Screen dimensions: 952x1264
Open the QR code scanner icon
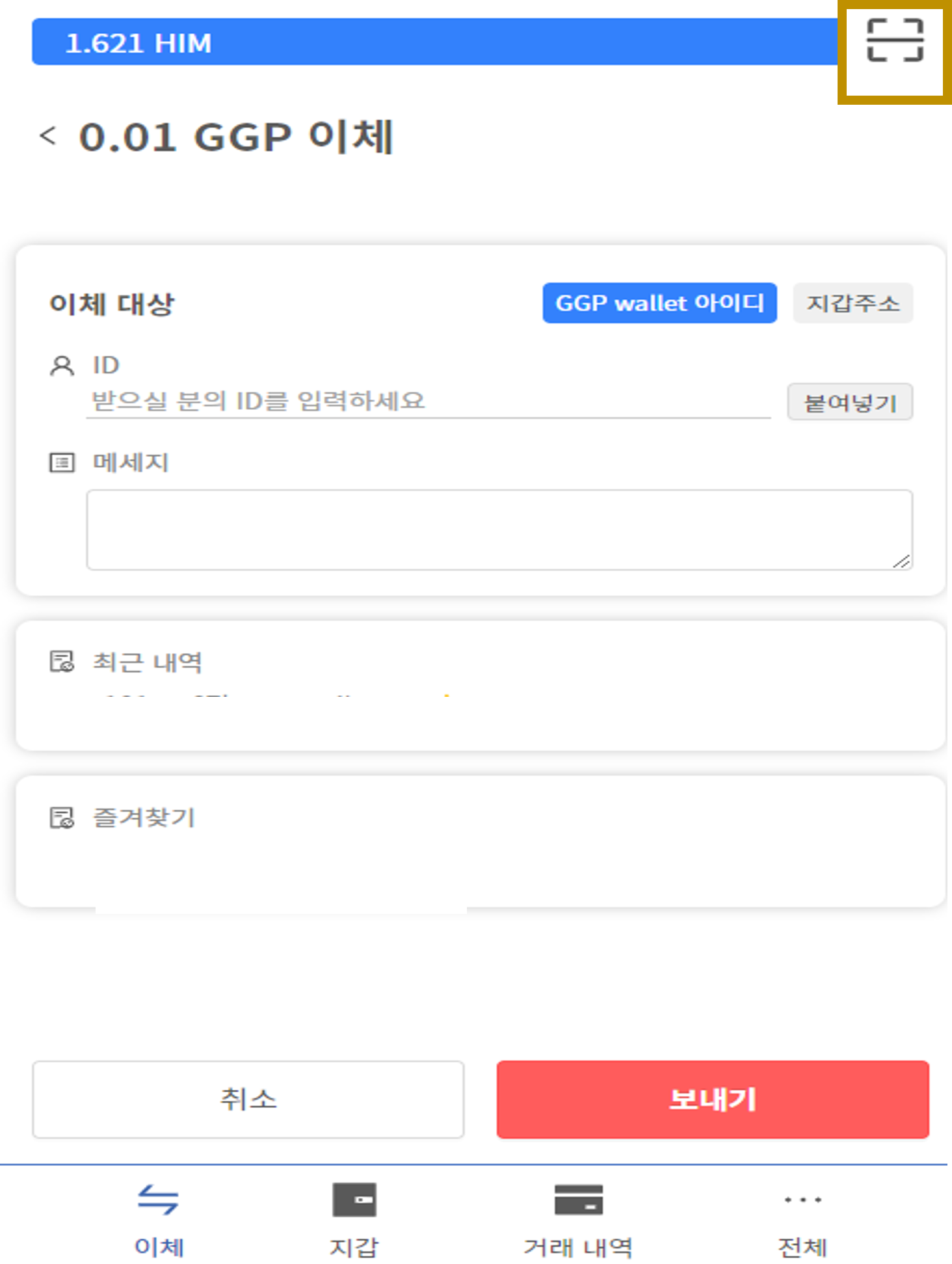(x=895, y=40)
